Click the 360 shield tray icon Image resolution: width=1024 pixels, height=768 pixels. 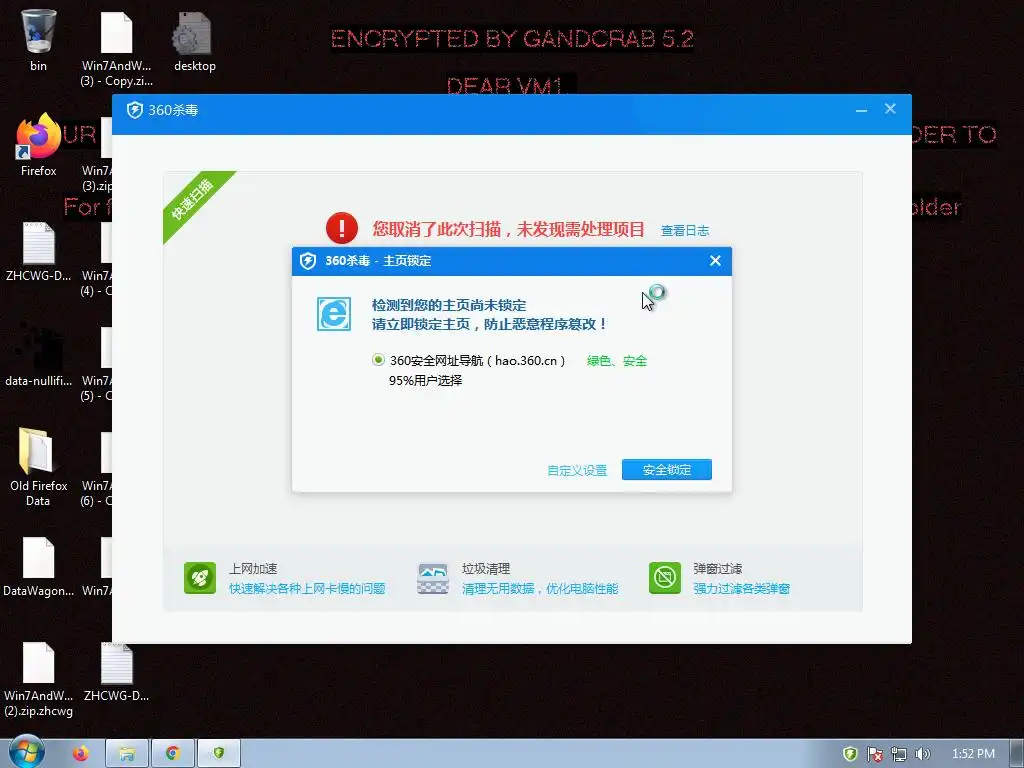(850, 754)
